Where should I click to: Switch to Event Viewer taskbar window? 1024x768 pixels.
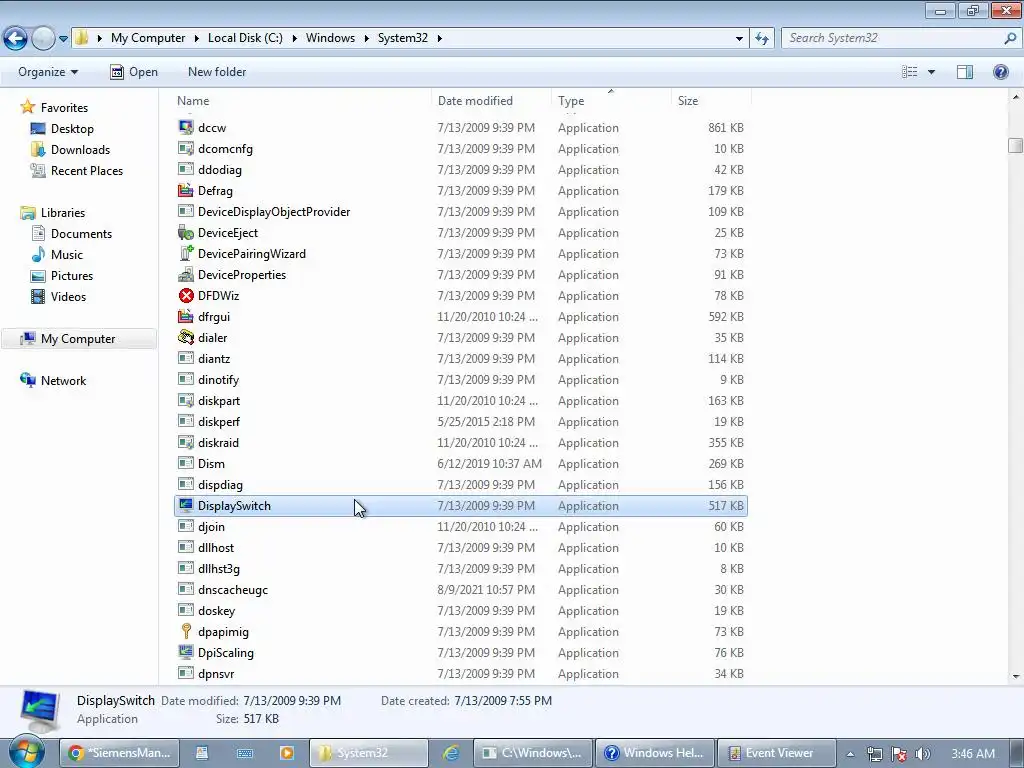[776, 753]
